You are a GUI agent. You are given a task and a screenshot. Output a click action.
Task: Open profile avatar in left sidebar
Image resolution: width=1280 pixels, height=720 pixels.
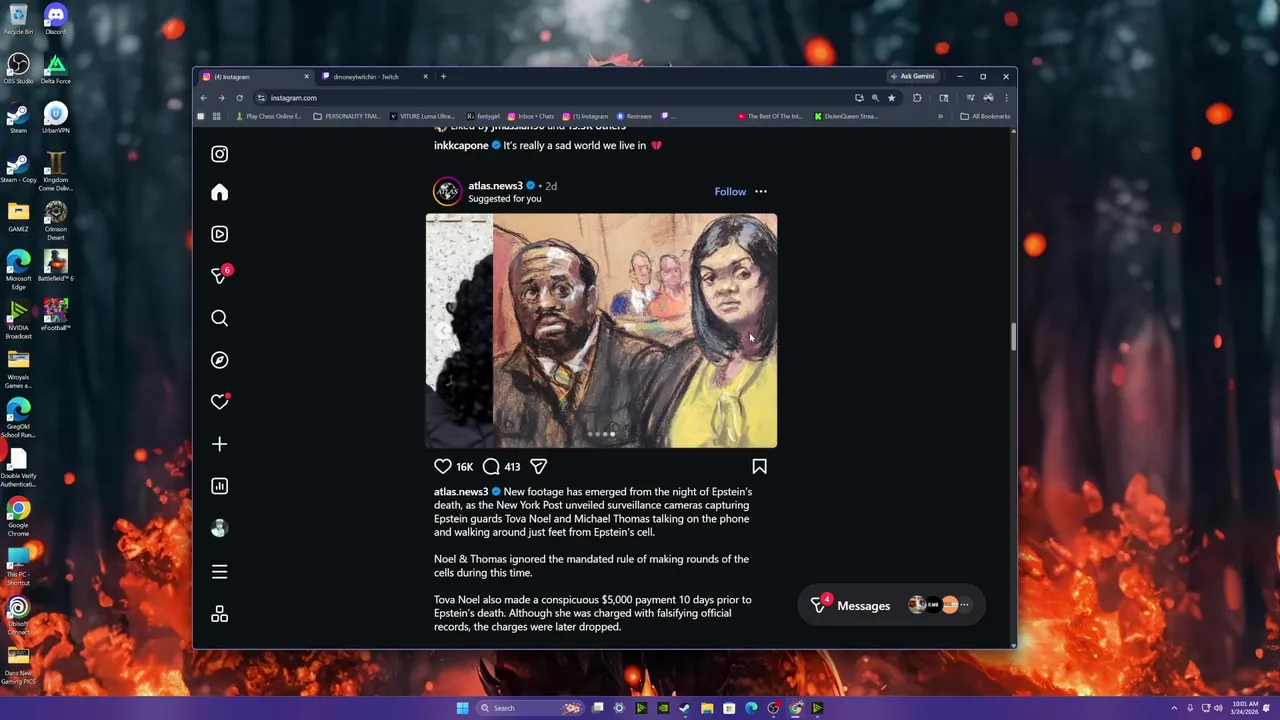(219, 528)
